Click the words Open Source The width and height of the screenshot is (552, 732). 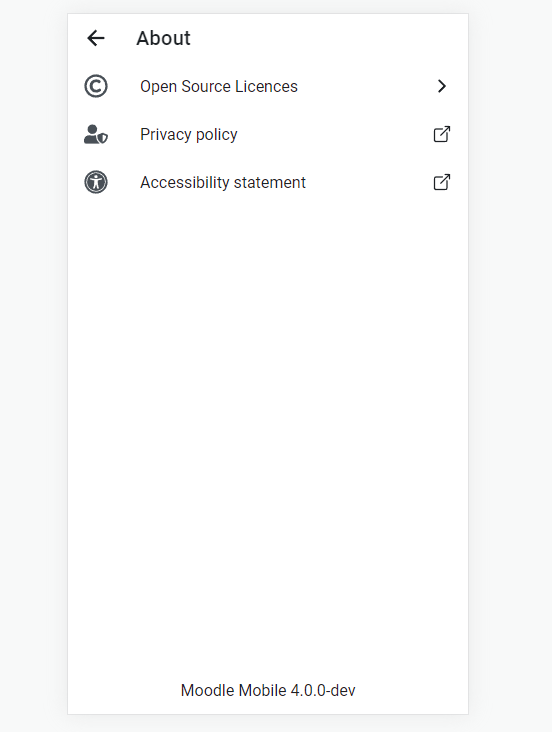coord(185,87)
